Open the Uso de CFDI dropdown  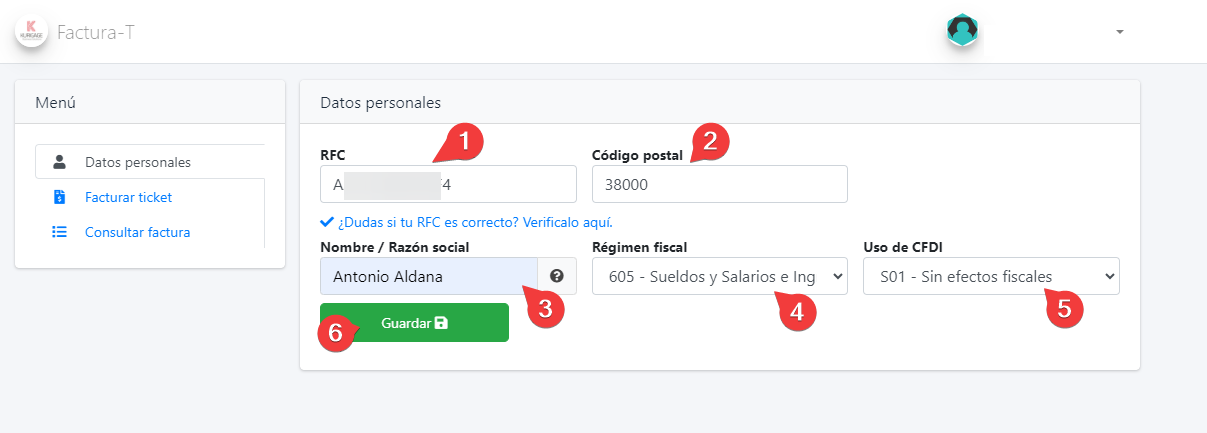click(991, 276)
